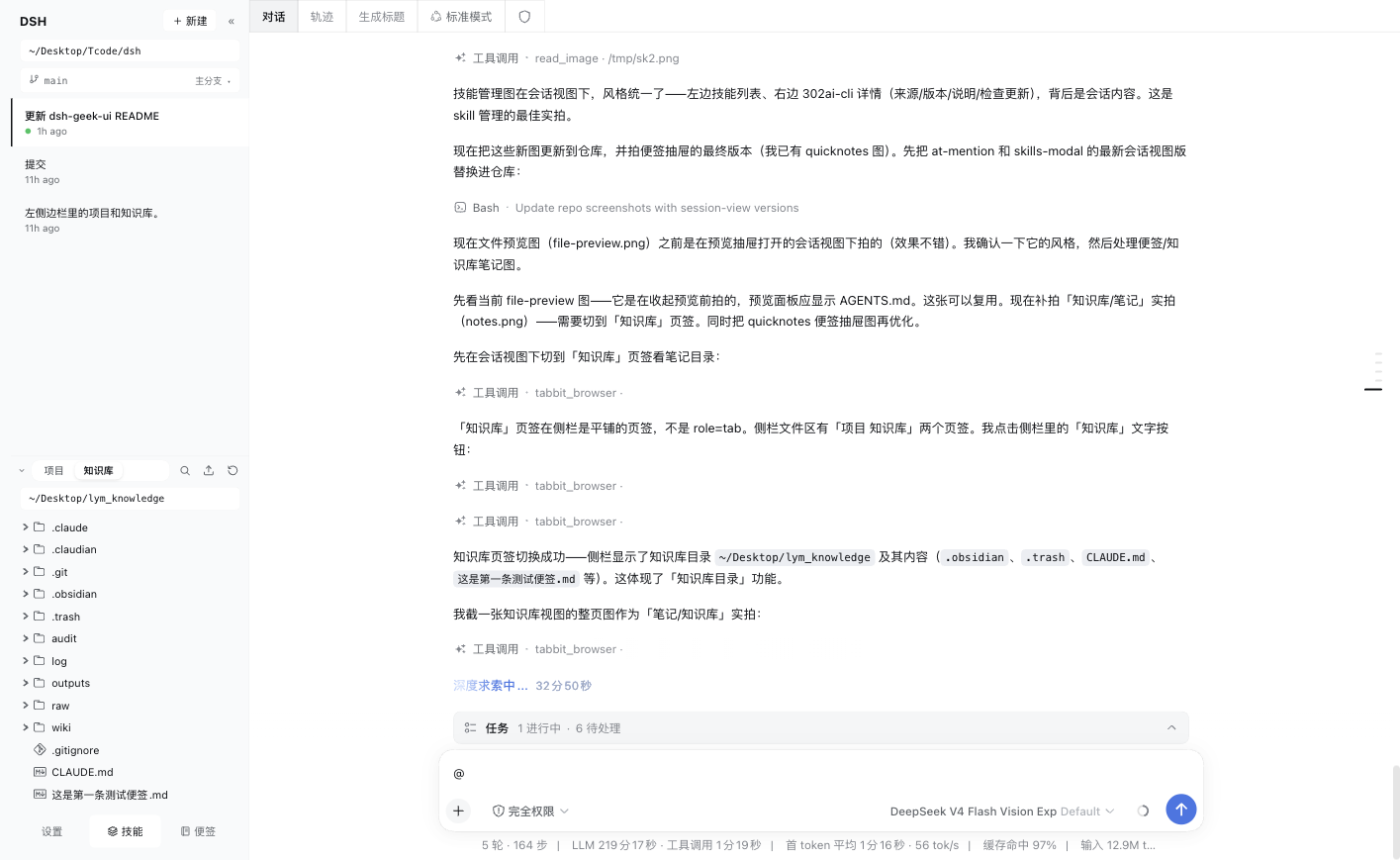Open 这是第一条测试便签 .md file

pyautogui.click(x=130, y=795)
